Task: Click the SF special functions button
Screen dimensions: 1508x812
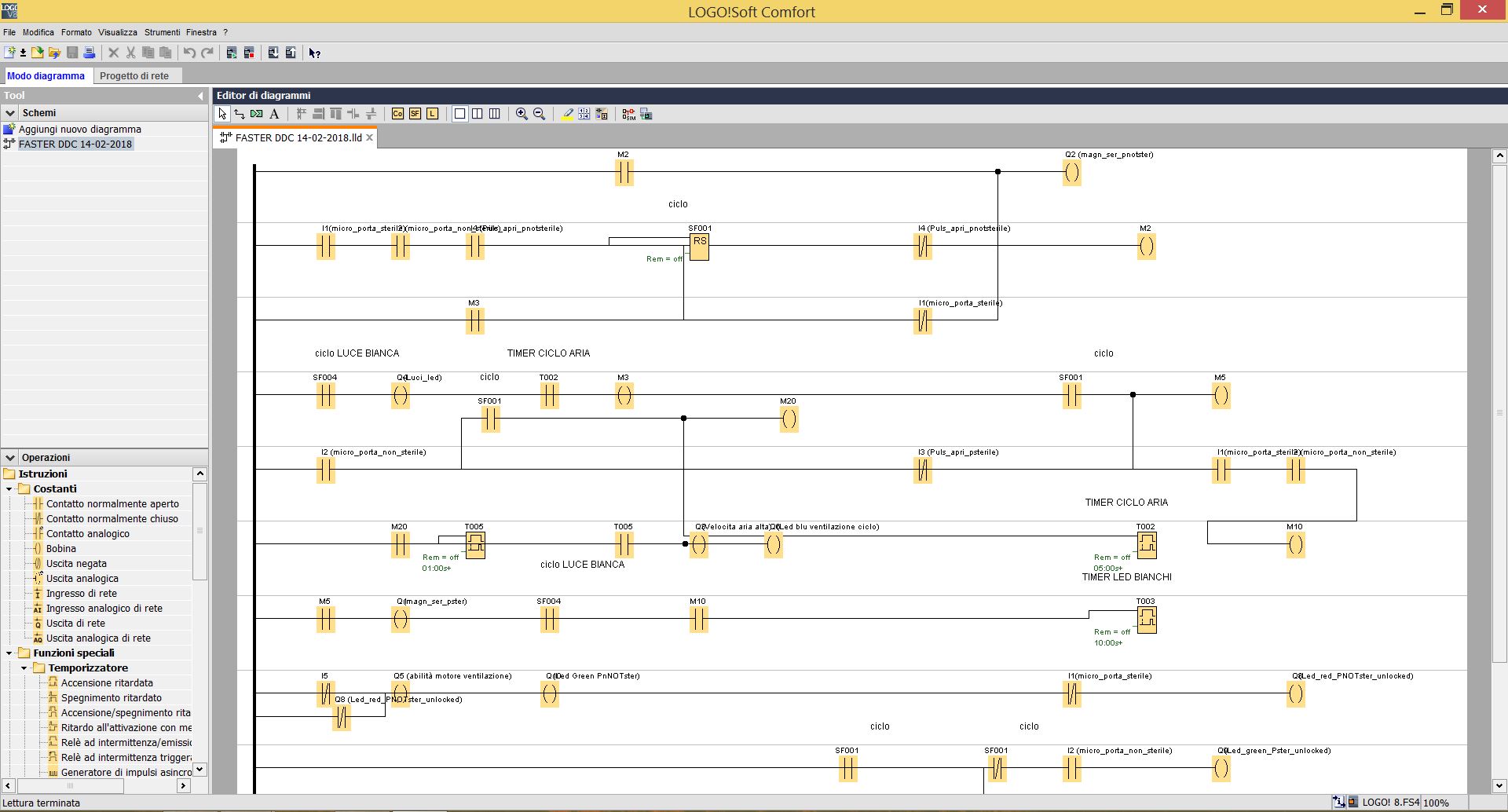Action: [x=415, y=114]
